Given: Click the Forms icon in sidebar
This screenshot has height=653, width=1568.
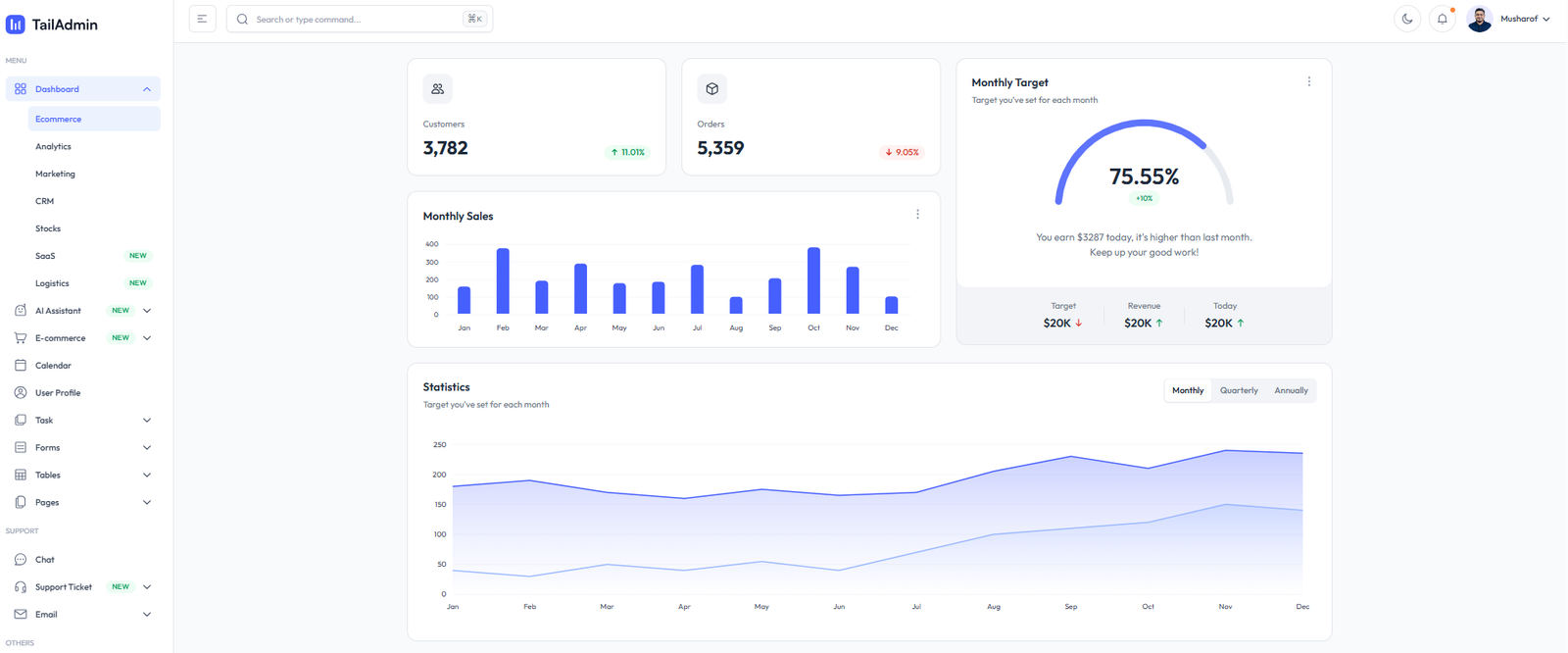Looking at the screenshot, I should [x=21, y=448].
